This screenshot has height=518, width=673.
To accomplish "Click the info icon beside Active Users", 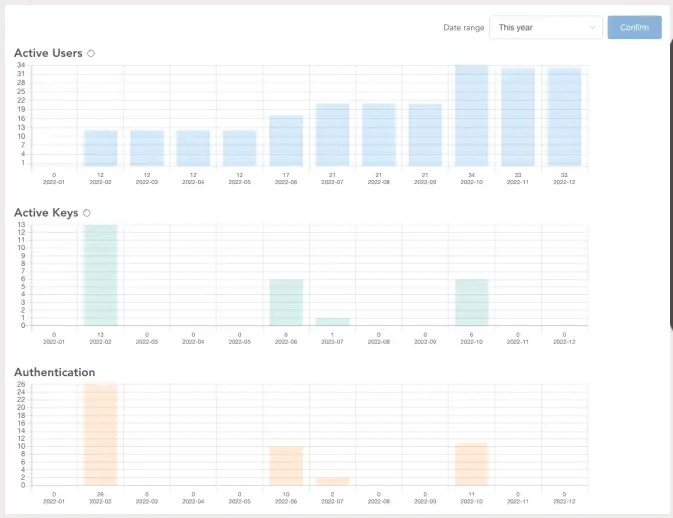I will 91,53.
